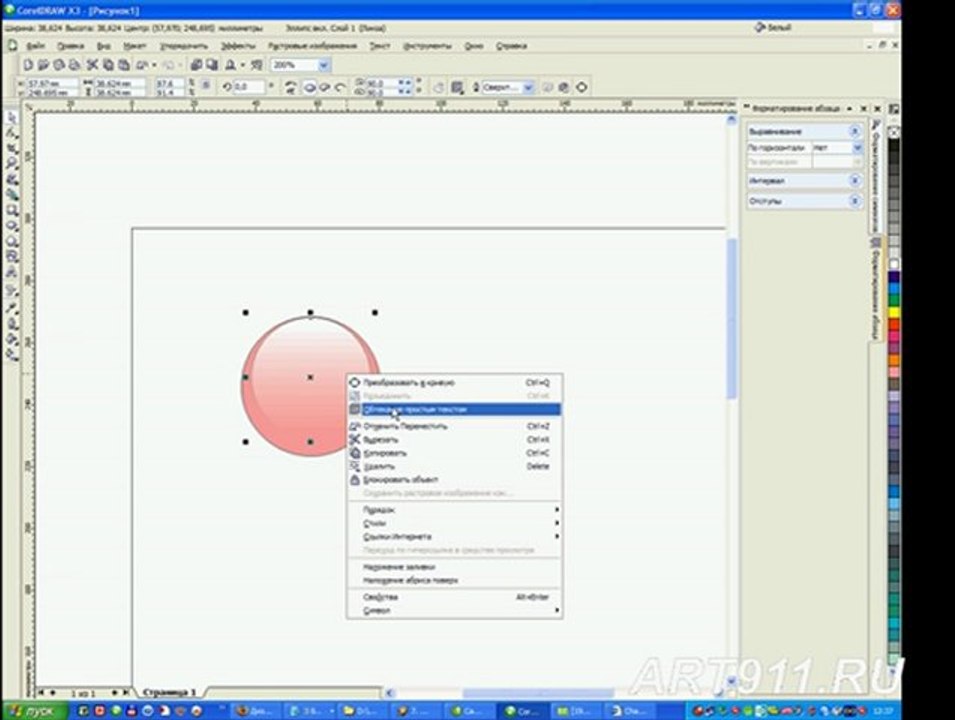Click the New document toolbar icon
The height and width of the screenshot is (720, 955).
[x=28, y=65]
